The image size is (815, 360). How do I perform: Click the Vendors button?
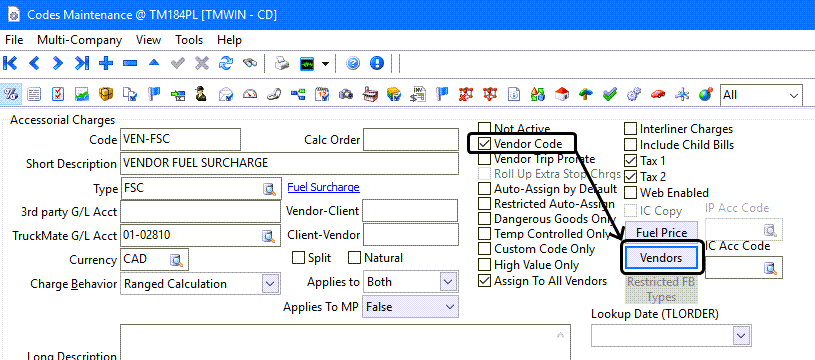661,257
